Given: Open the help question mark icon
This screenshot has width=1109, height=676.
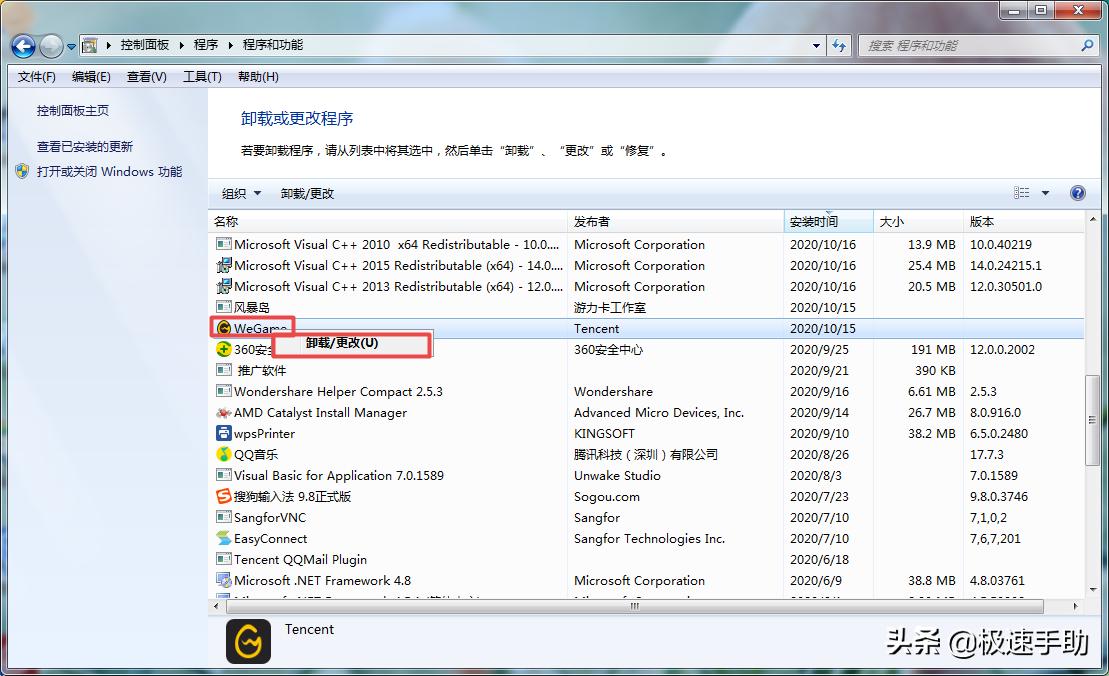Looking at the screenshot, I should tap(1077, 192).
